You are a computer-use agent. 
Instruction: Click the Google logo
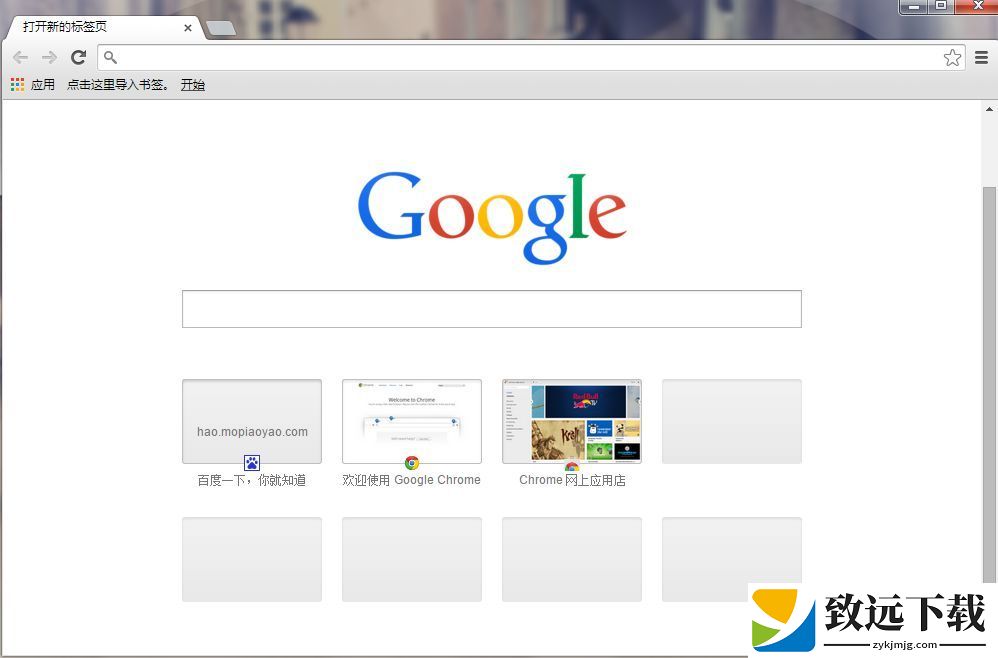[492, 218]
